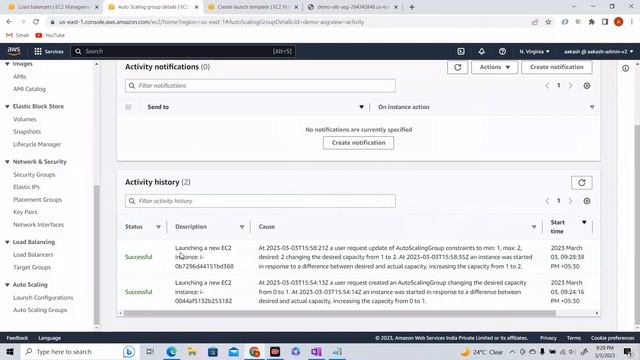Open the Actions dropdown
This screenshot has width=640, height=360.
(x=494, y=67)
